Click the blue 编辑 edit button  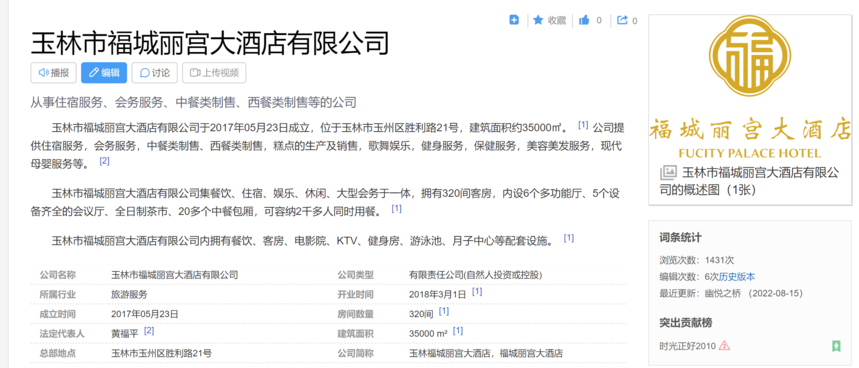click(104, 73)
